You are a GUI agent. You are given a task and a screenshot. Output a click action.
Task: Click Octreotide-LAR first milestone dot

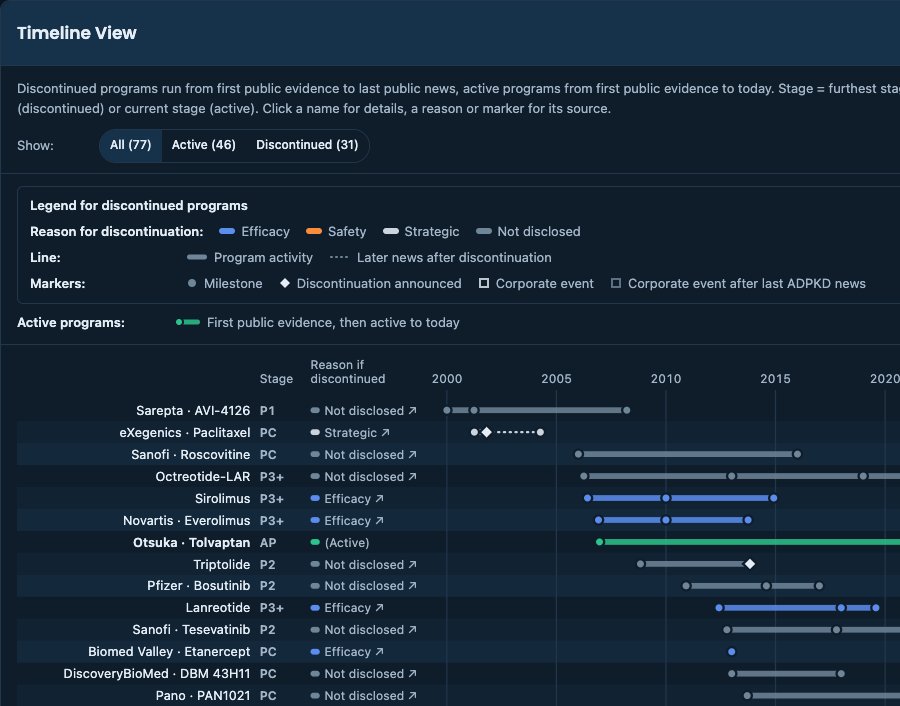click(x=584, y=476)
